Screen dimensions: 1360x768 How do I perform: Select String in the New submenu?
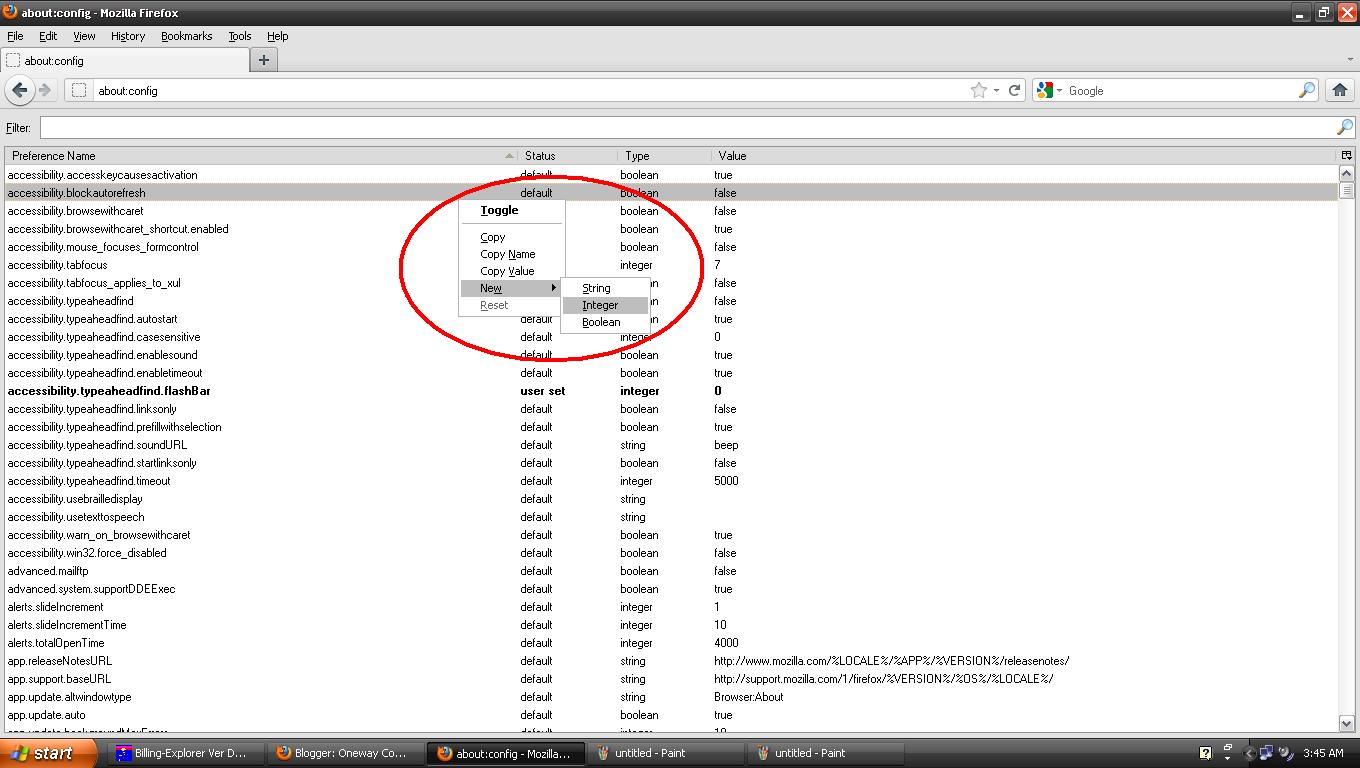(x=605, y=288)
